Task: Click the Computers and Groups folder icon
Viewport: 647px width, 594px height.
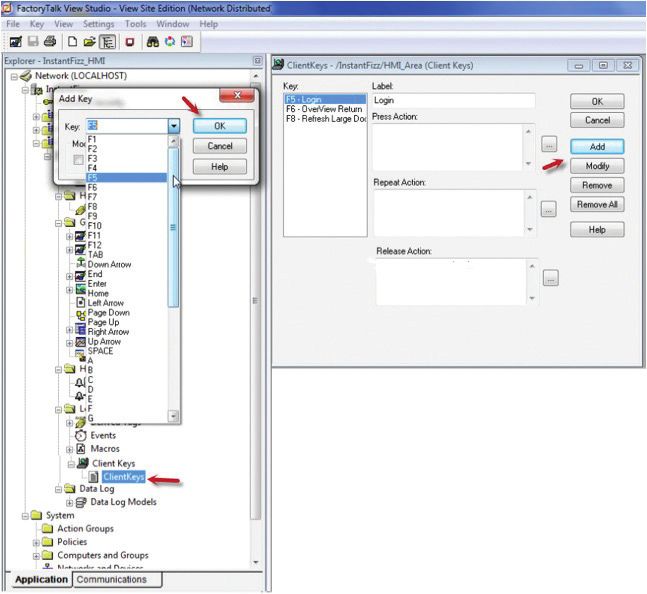Action: (x=48, y=555)
